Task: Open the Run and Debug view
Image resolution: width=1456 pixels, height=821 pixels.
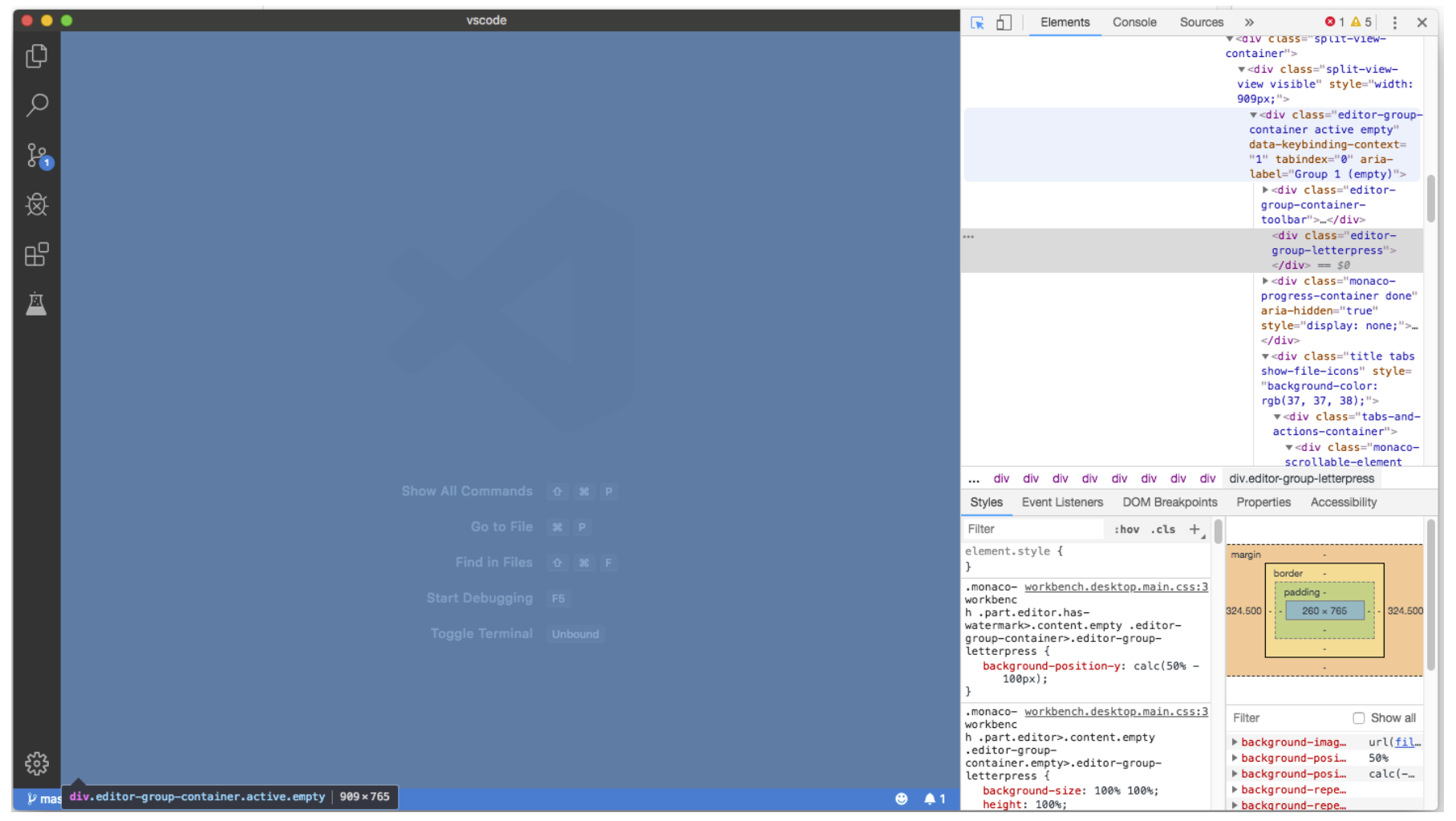Action: tap(37, 205)
